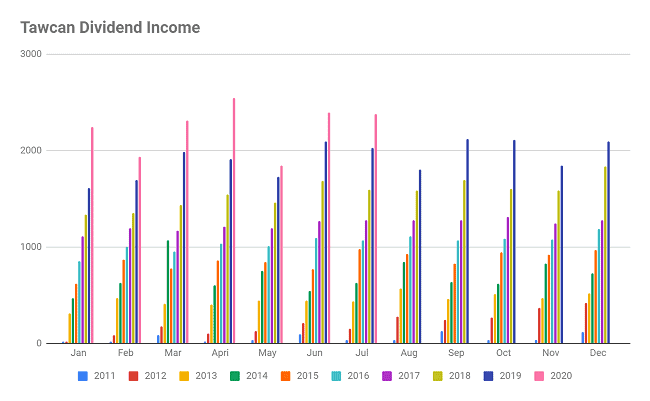The image size is (650, 401).
Task: Click the pink 2020 legend swatch
Action: 541,377
